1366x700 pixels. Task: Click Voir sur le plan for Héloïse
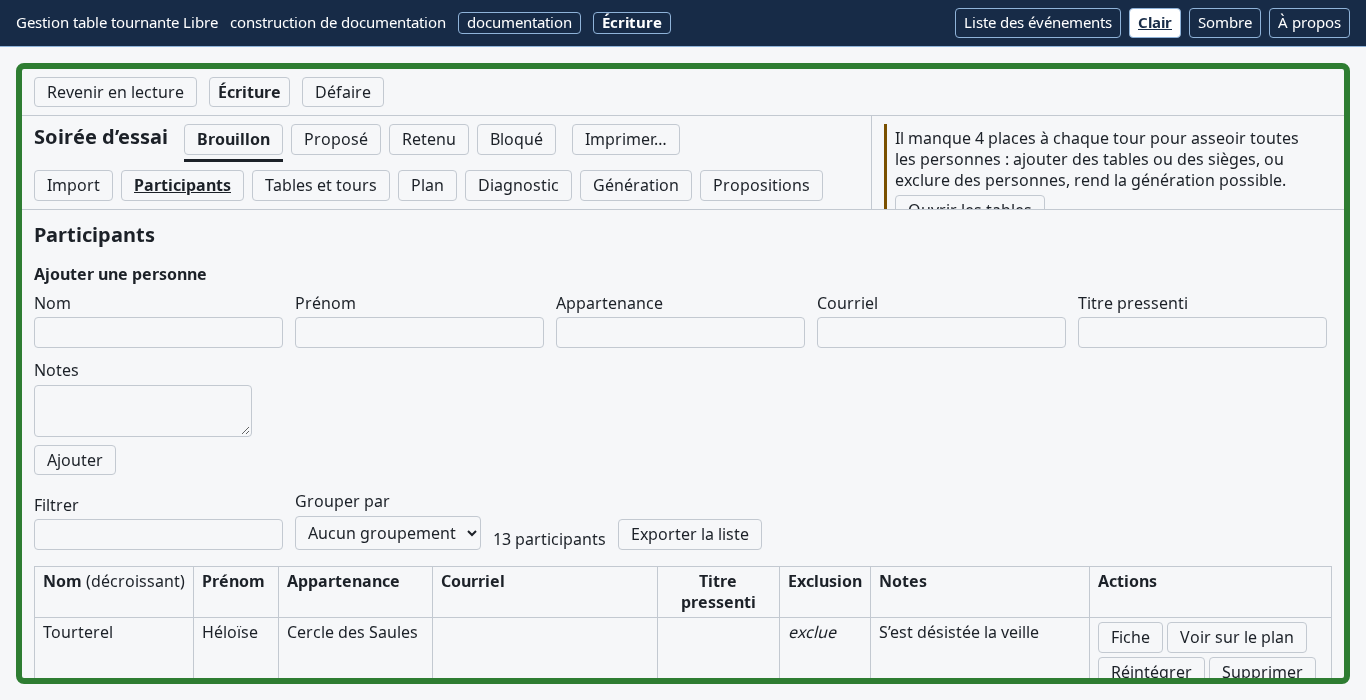1237,638
